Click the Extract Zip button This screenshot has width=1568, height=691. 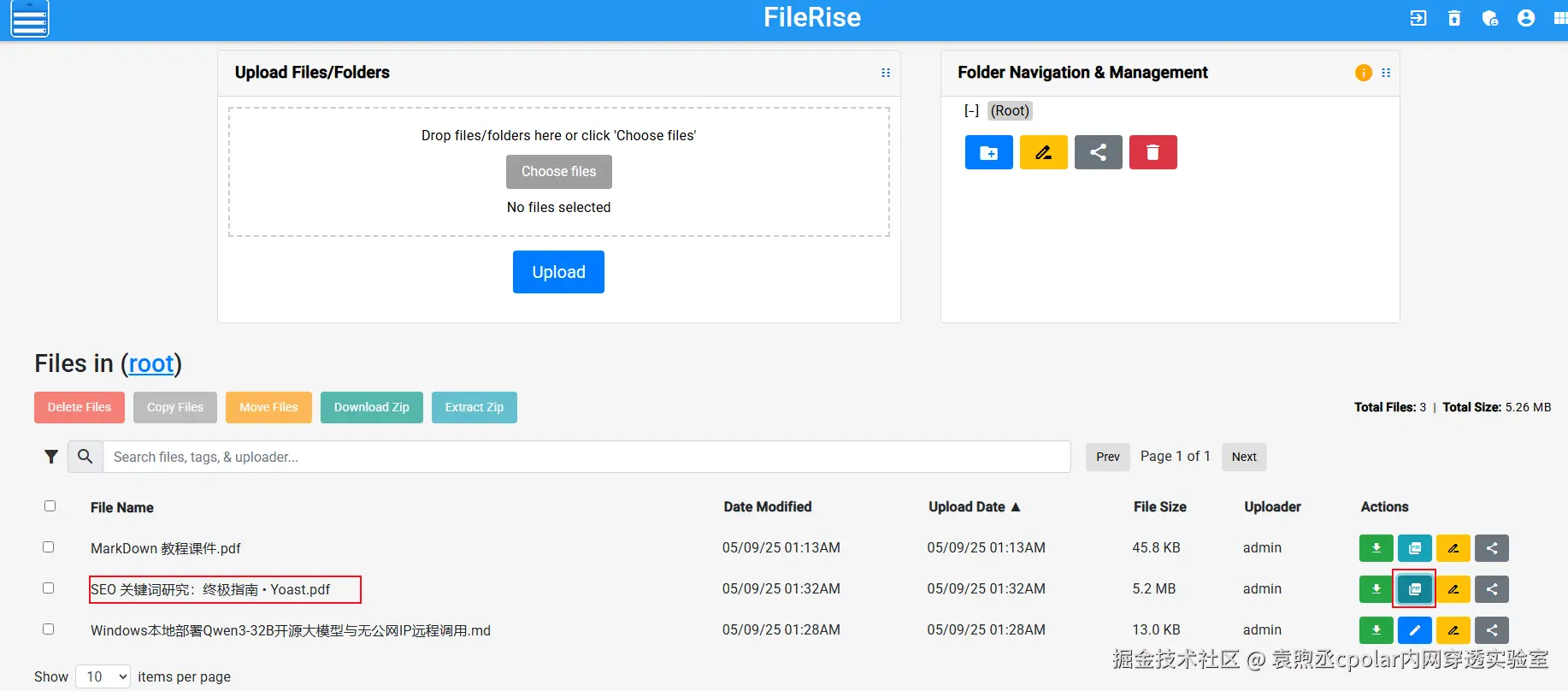[475, 408]
